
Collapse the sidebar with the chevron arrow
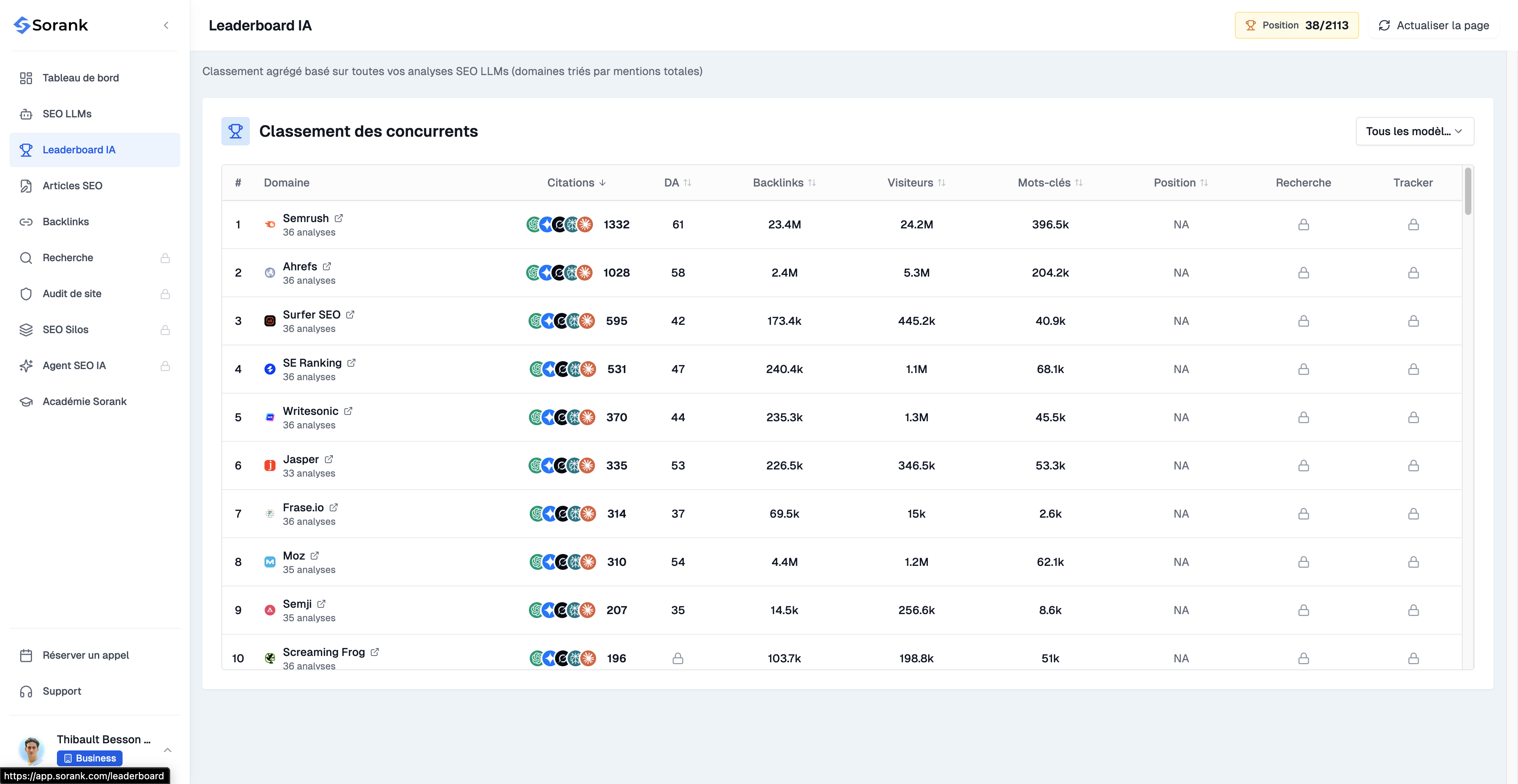pyautogui.click(x=166, y=25)
